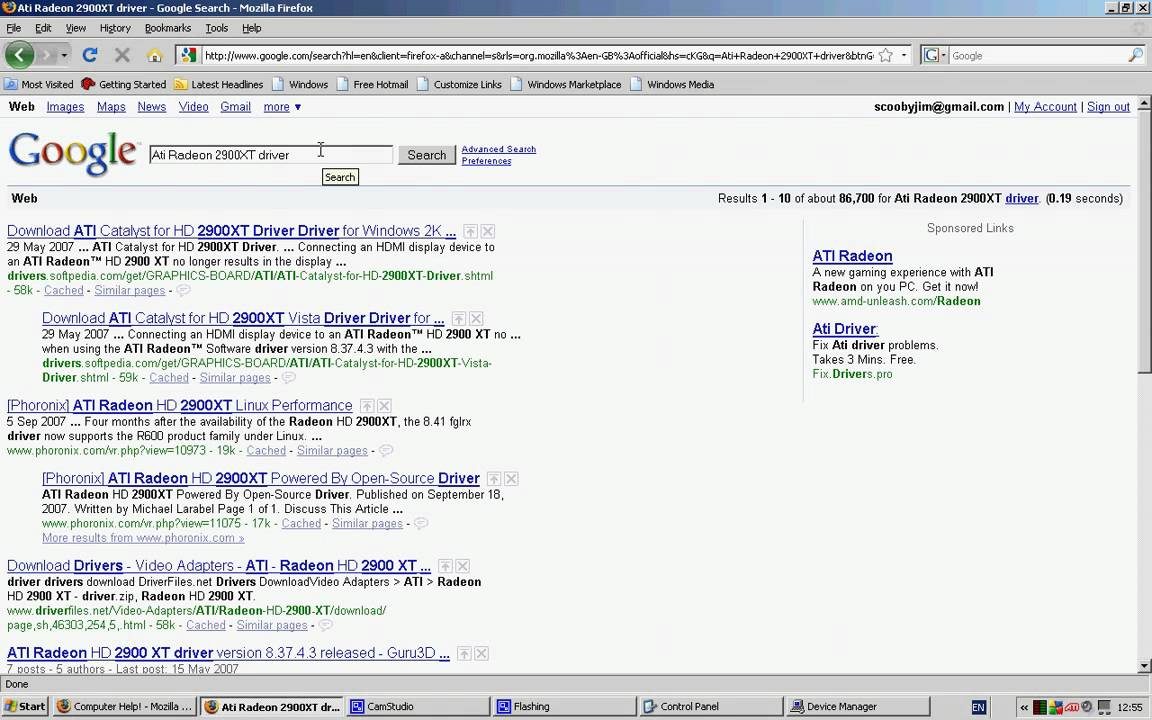Bookmark this page with star icon
This screenshot has height=720, width=1152.
pos(886,55)
